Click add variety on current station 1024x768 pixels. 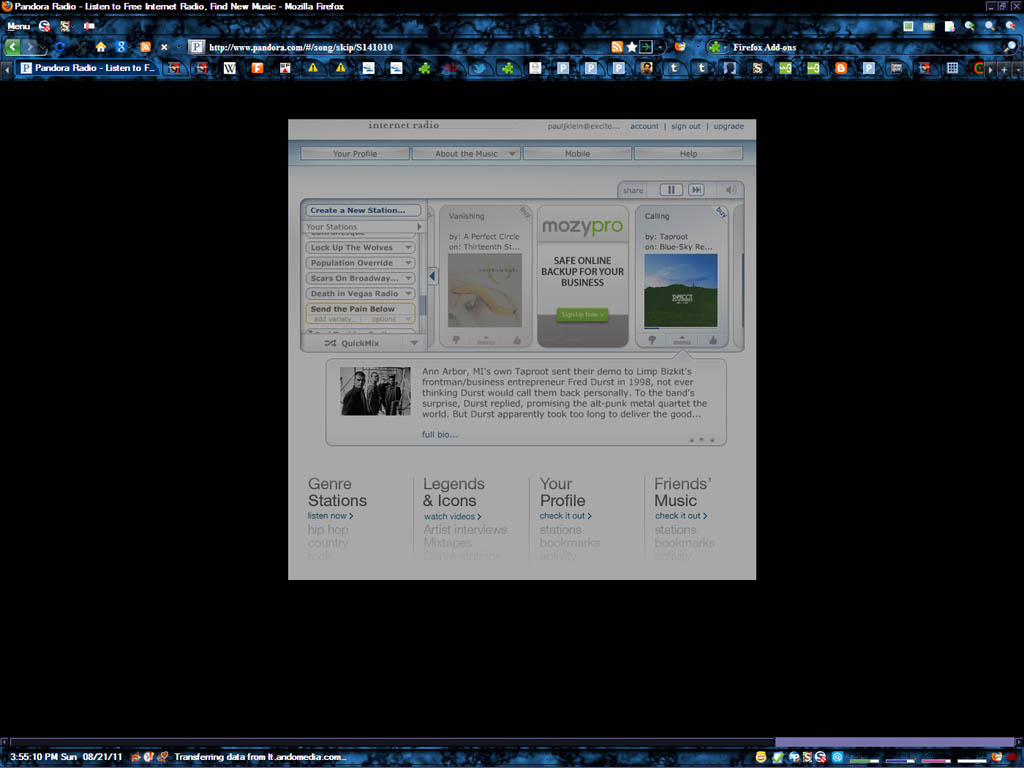pos(332,319)
